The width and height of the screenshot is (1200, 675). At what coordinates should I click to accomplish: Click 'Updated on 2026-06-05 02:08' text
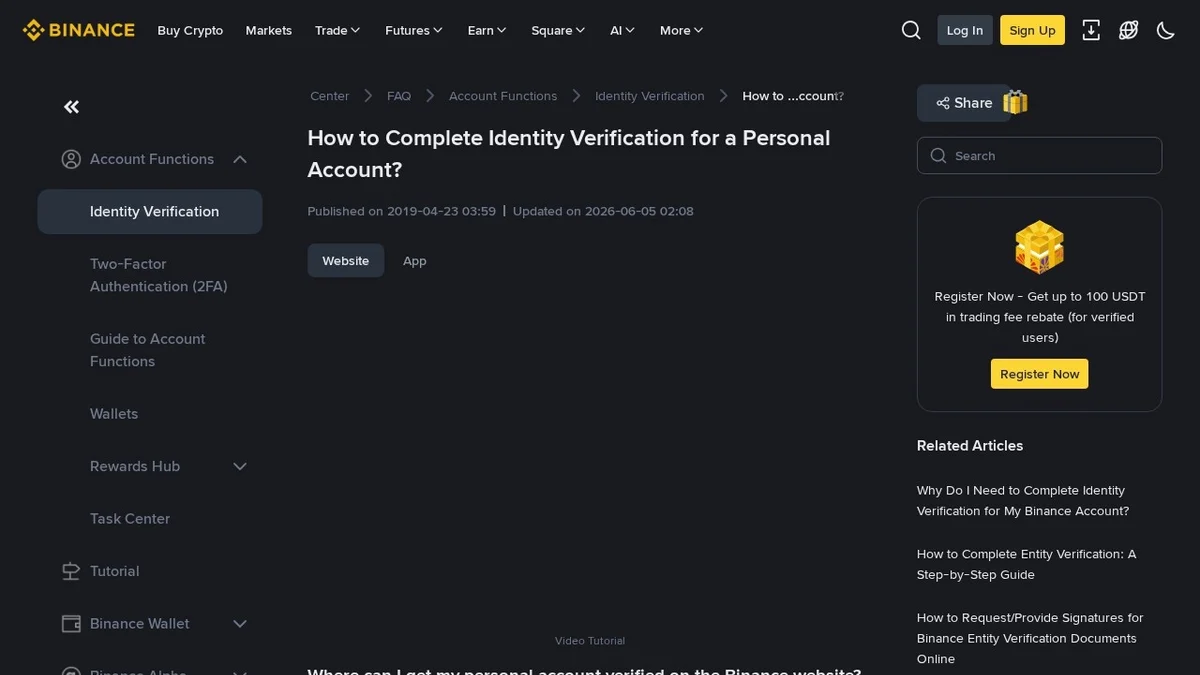click(603, 211)
